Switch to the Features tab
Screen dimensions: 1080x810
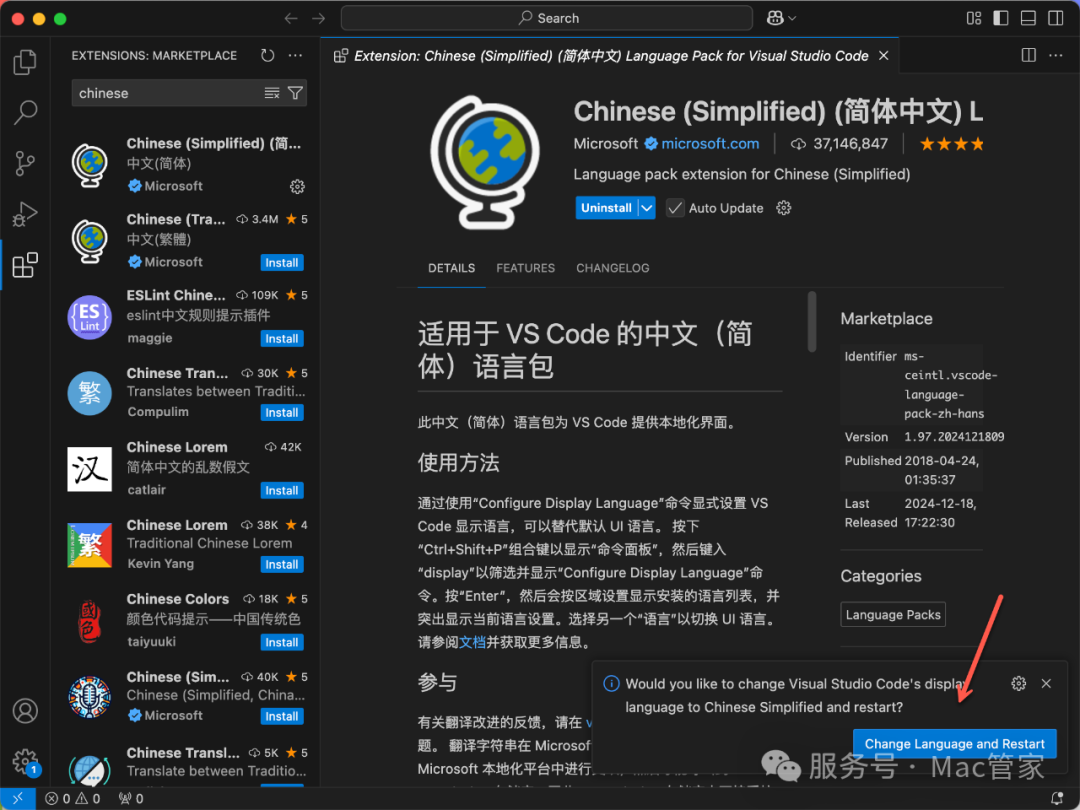click(x=526, y=268)
